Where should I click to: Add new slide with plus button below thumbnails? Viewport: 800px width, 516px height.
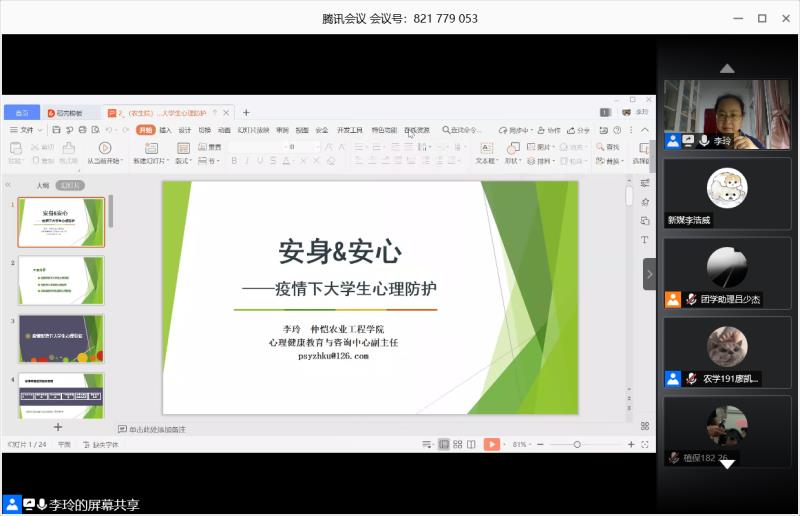(x=58, y=427)
